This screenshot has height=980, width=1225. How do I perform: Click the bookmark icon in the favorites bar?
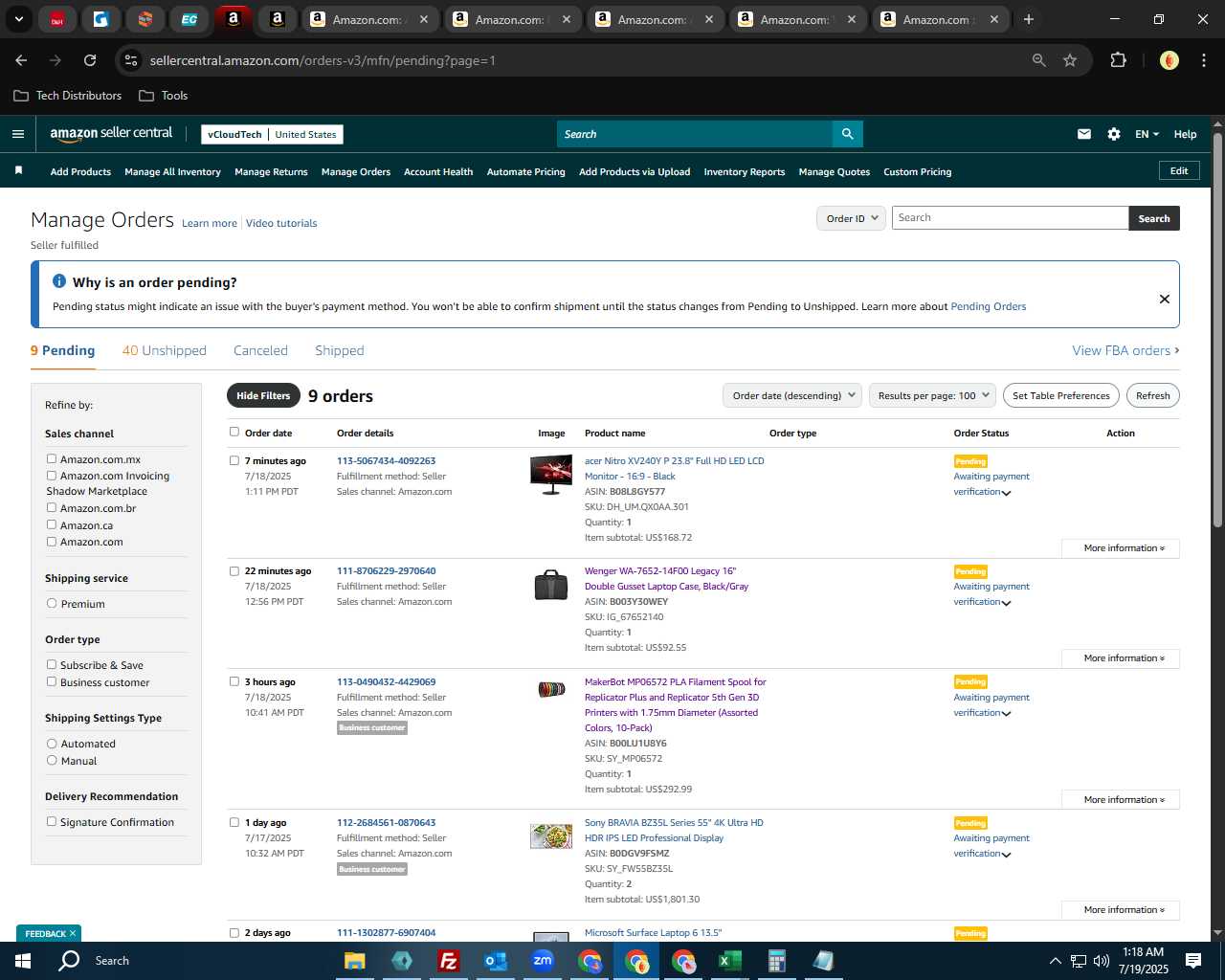pyautogui.click(x=18, y=170)
